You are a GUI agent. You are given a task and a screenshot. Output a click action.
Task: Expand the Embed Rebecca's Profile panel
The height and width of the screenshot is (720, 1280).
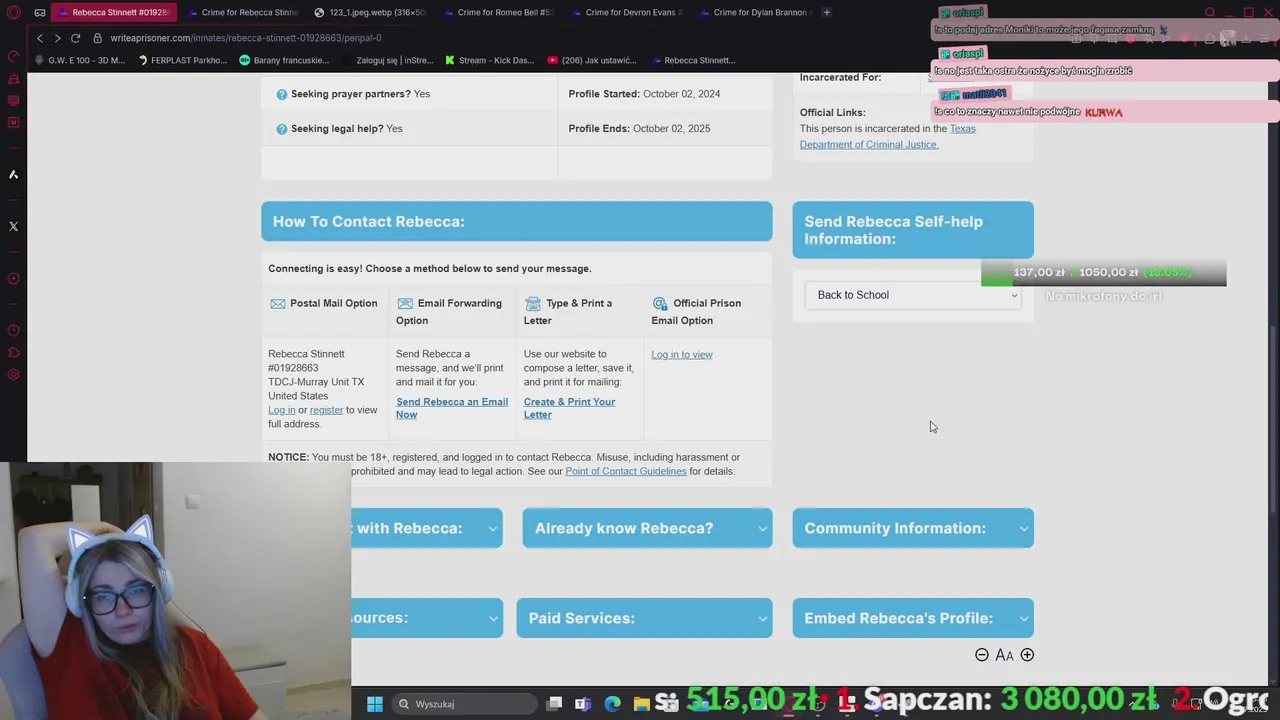pos(913,618)
